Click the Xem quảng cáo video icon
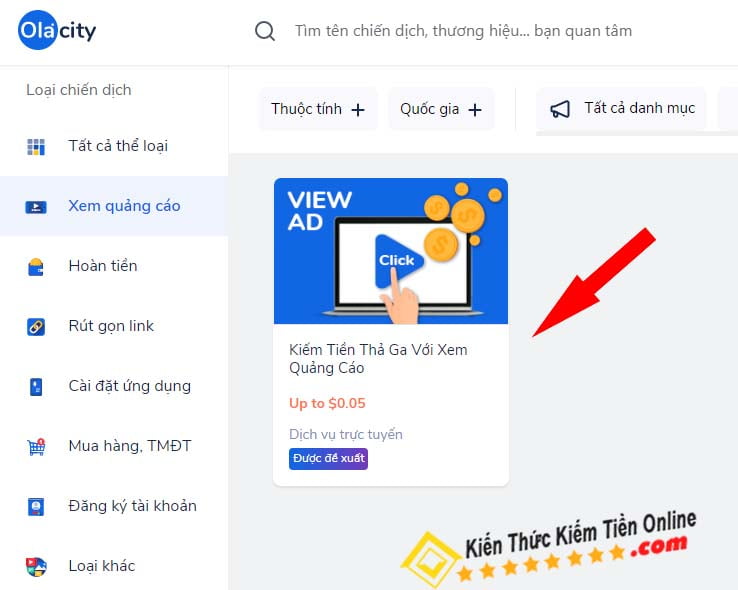This screenshot has height=590, width=738. [x=36, y=207]
